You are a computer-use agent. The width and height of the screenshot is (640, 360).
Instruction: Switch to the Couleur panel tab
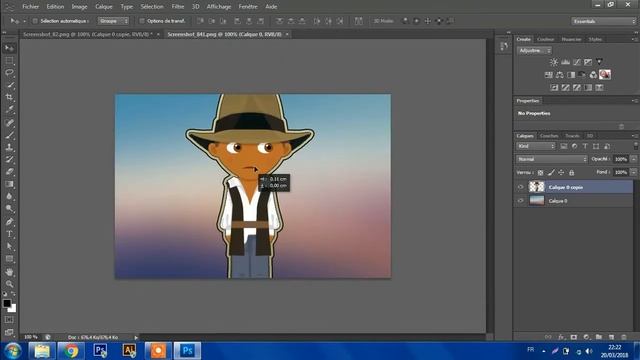pyautogui.click(x=546, y=39)
